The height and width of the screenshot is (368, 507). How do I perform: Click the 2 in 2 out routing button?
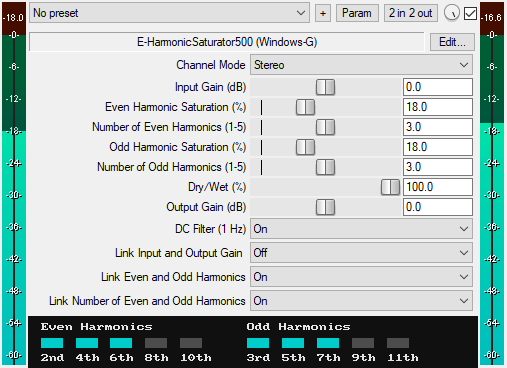coord(411,13)
